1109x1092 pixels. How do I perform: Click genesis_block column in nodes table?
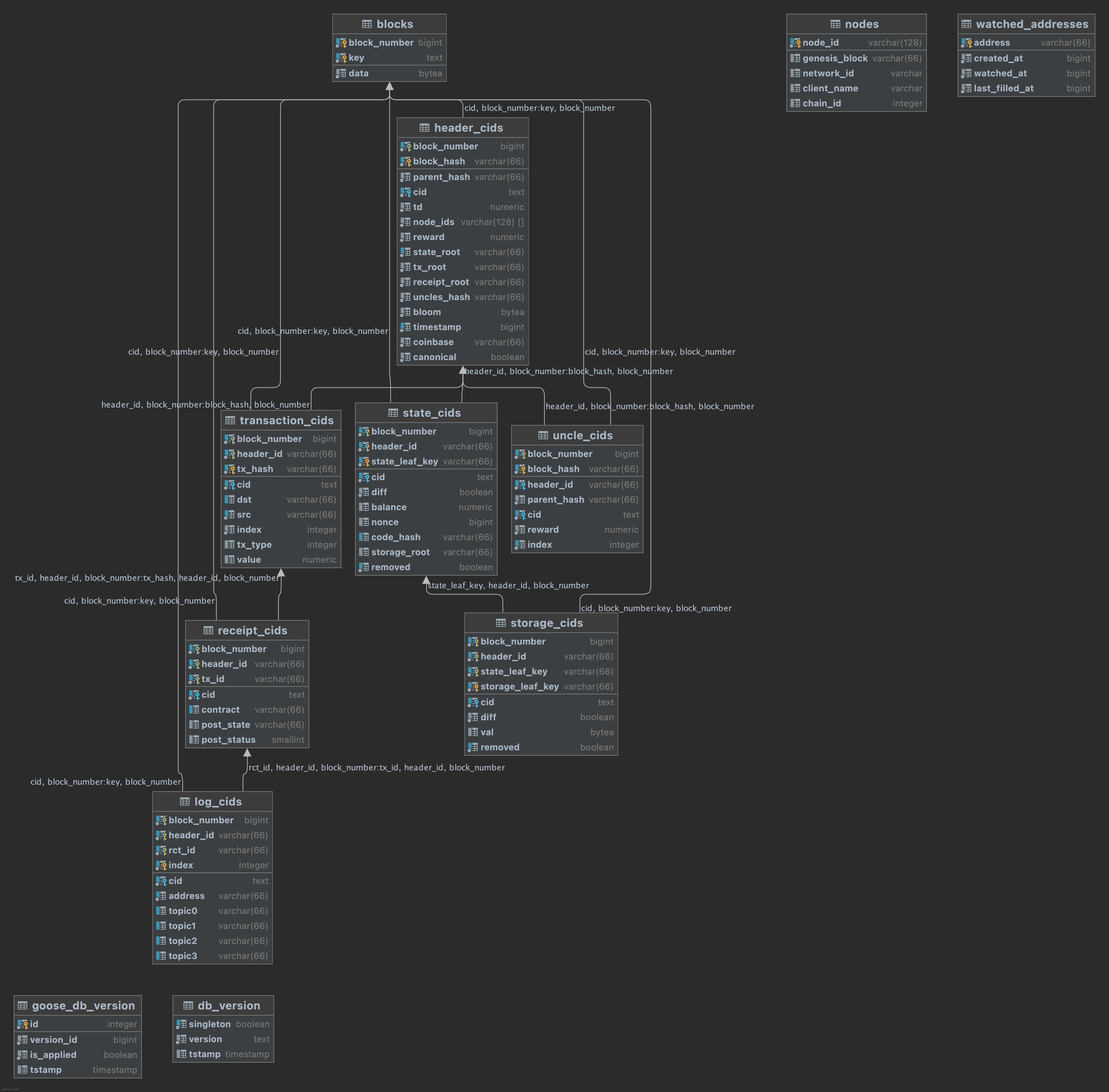click(856, 58)
